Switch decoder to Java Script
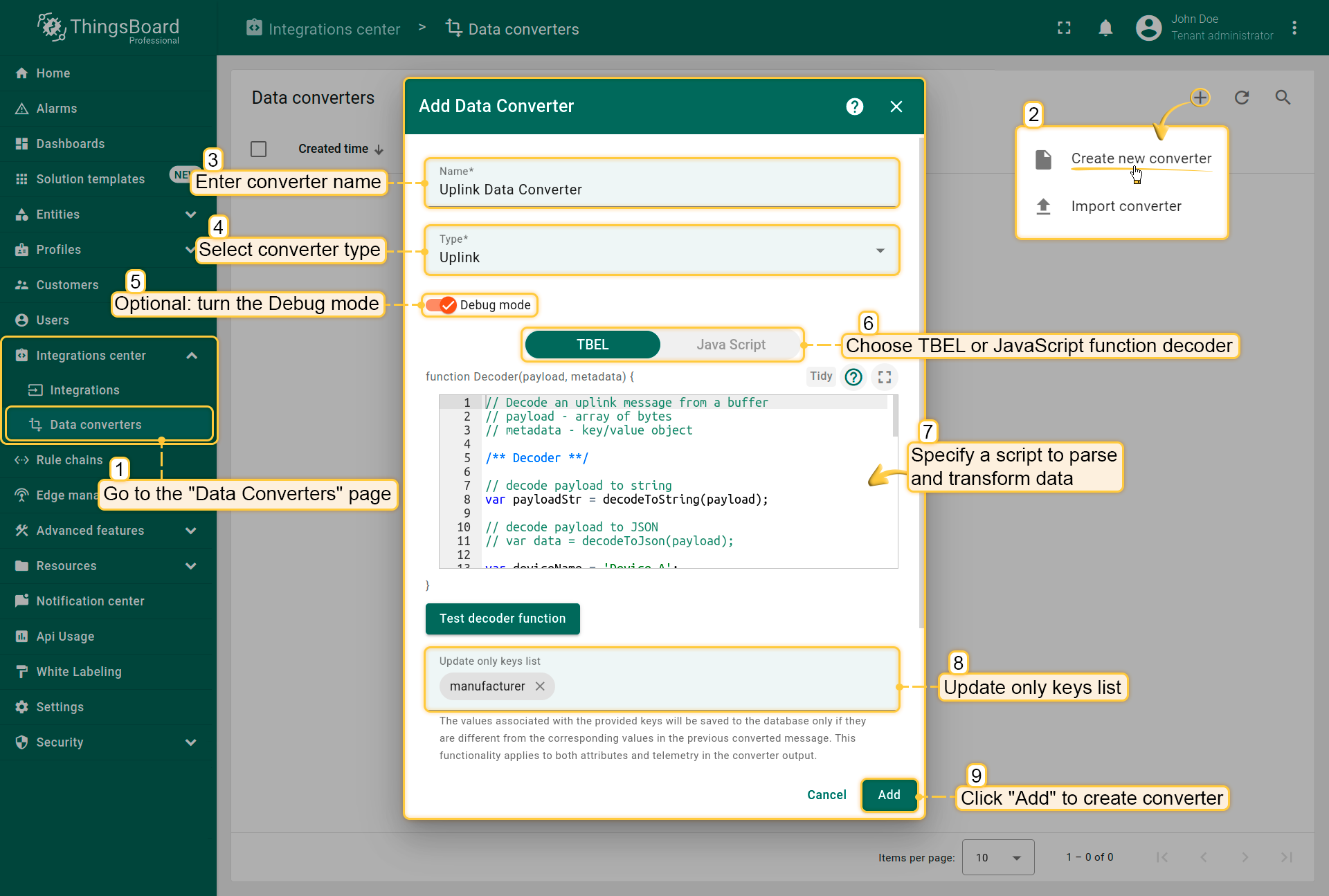The height and width of the screenshot is (896, 1329). pyautogui.click(x=730, y=345)
